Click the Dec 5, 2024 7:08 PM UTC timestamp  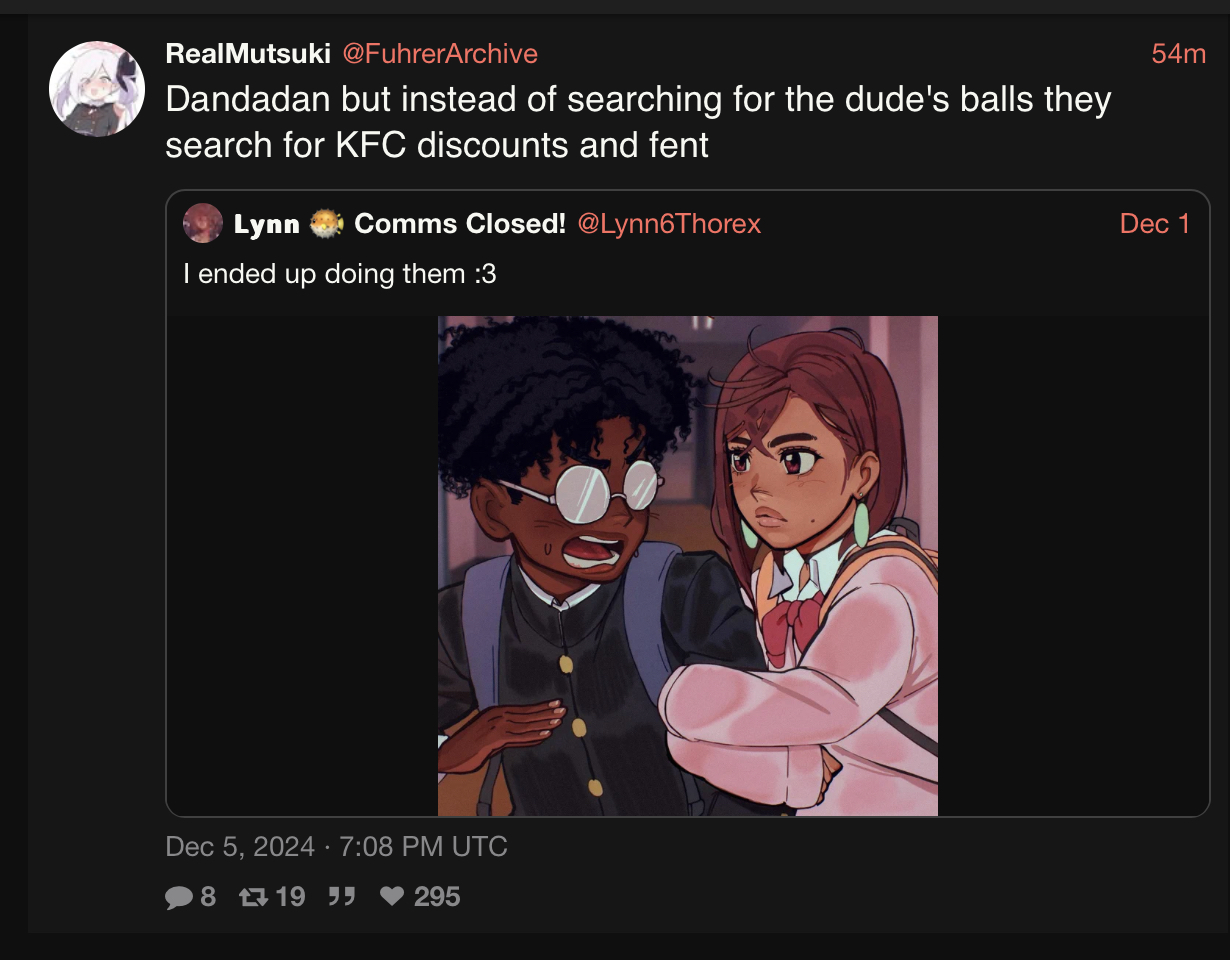337,847
